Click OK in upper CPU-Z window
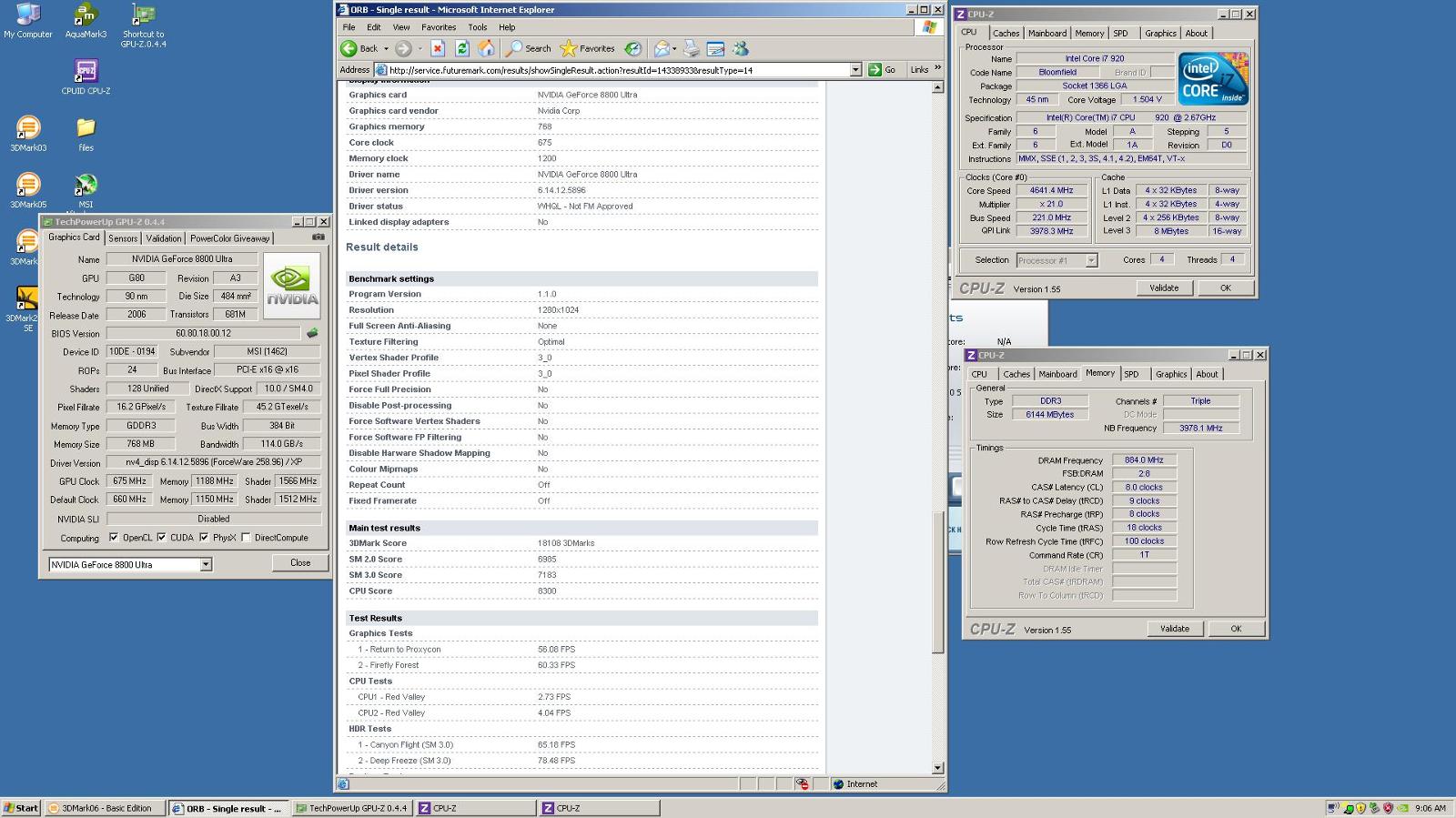The width and height of the screenshot is (1456, 818). click(x=1226, y=288)
